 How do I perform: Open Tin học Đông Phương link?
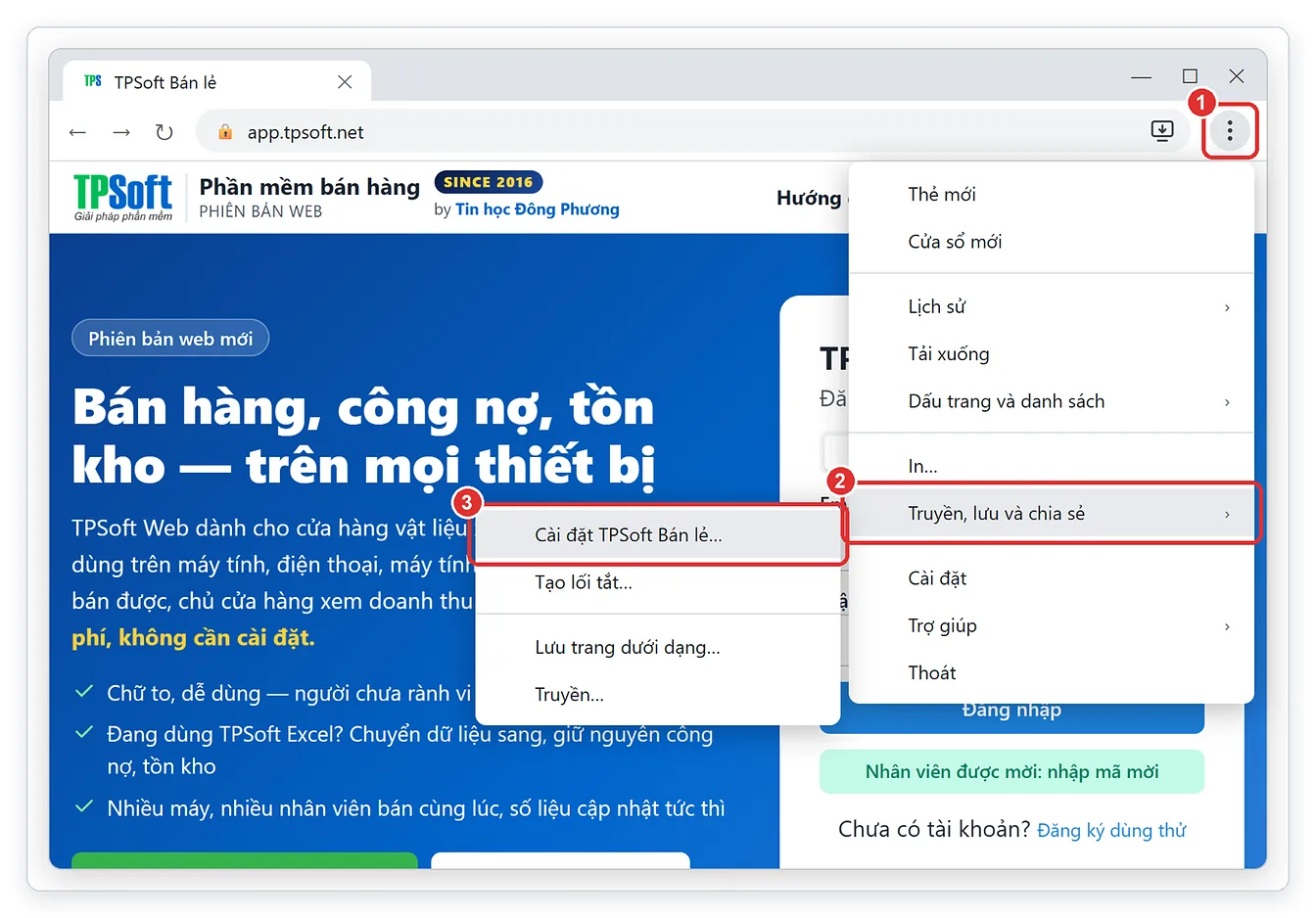tap(538, 209)
